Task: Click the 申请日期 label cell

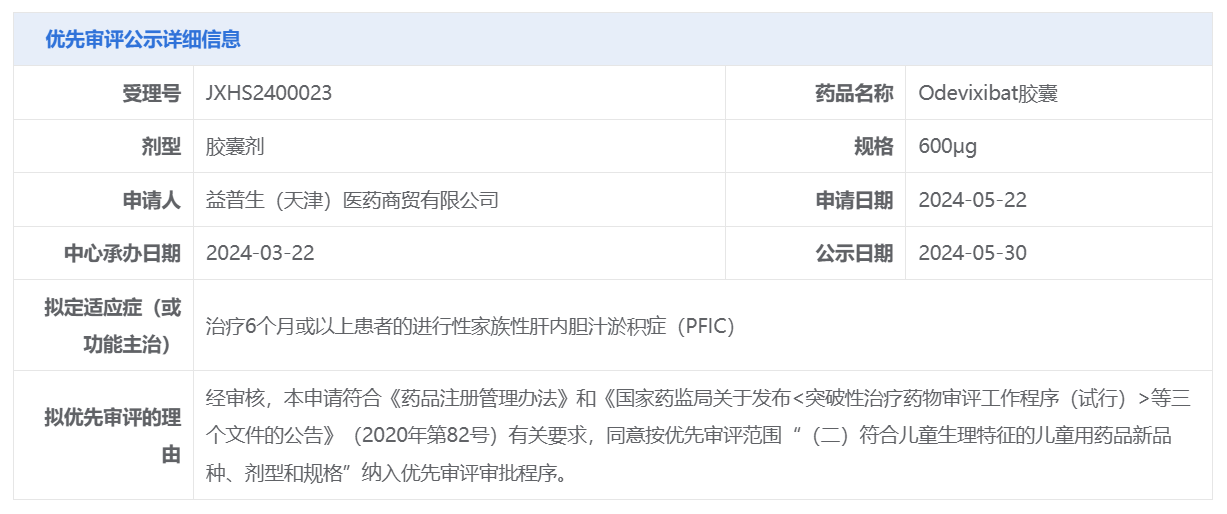Action: coord(815,200)
